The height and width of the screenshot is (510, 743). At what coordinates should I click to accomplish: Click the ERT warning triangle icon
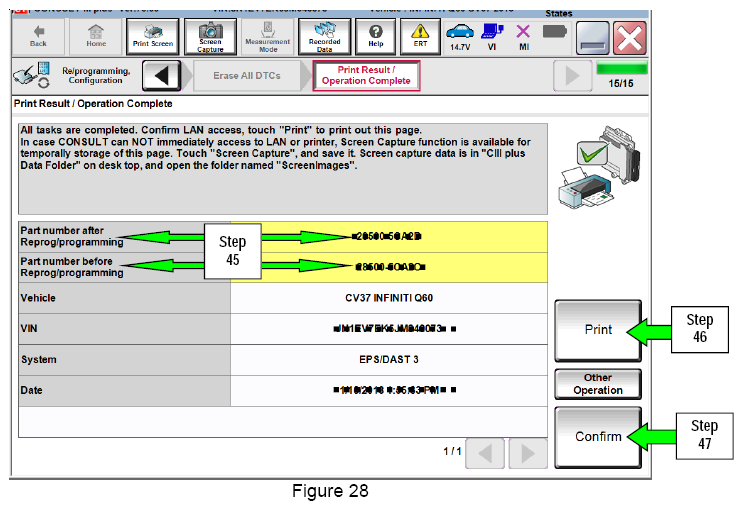(420, 36)
